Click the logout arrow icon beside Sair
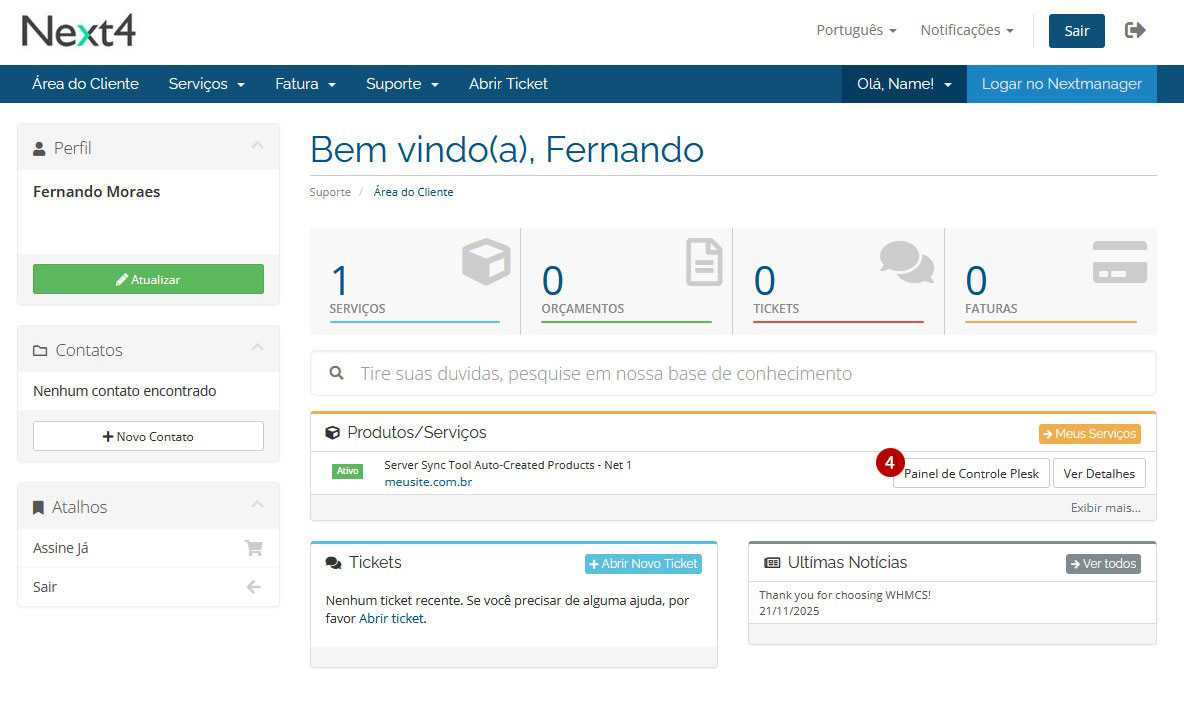This screenshot has width=1184, height=720. coord(1135,30)
